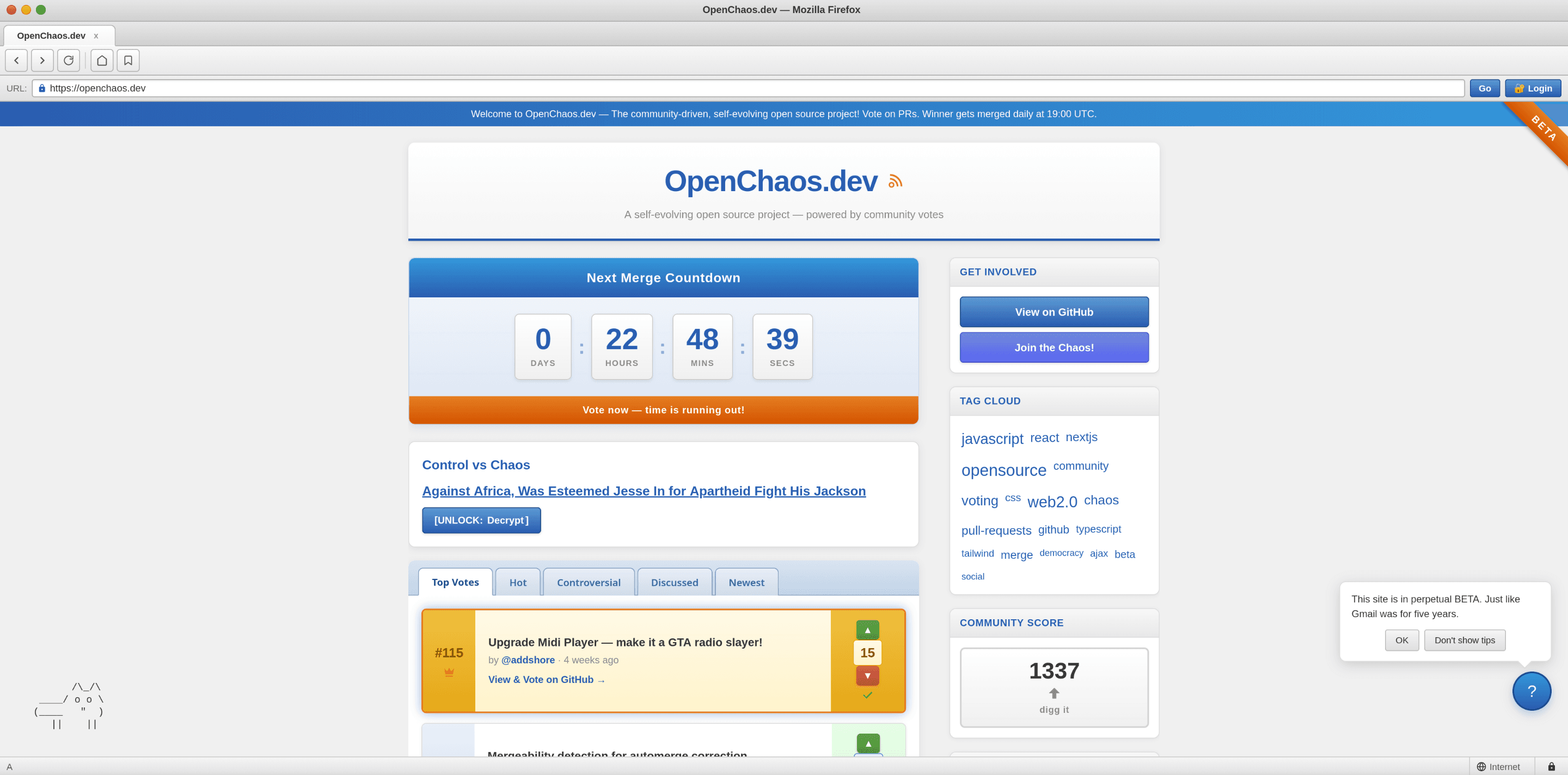Reload the current page

coord(68,60)
